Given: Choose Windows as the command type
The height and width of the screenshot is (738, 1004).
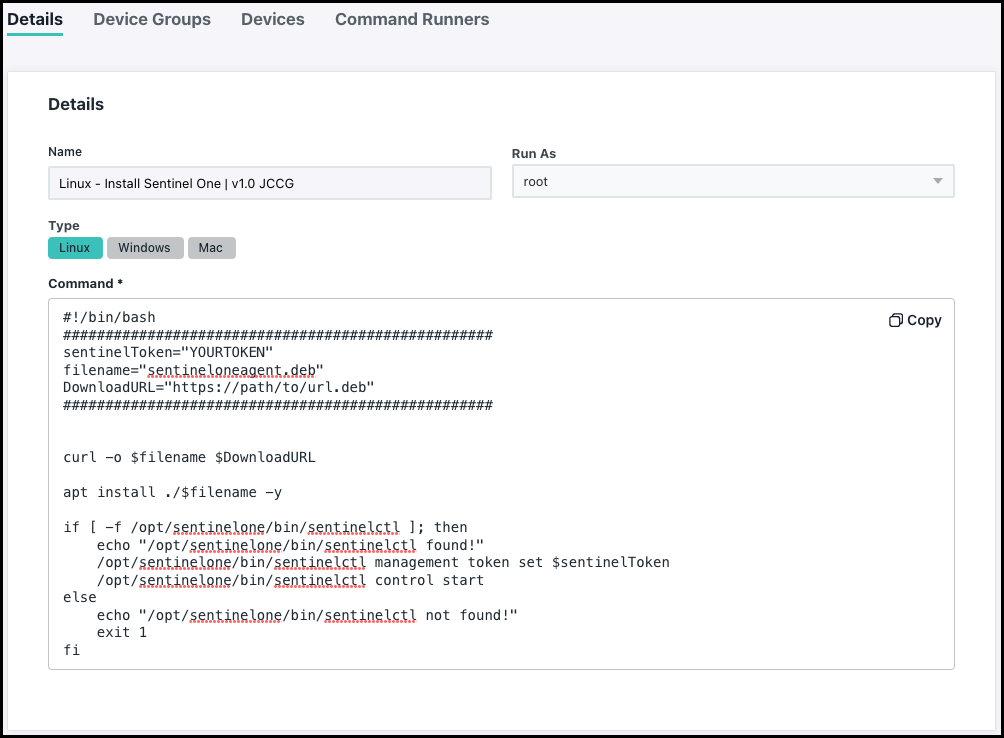Looking at the screenshot, I should coord(145,248).
